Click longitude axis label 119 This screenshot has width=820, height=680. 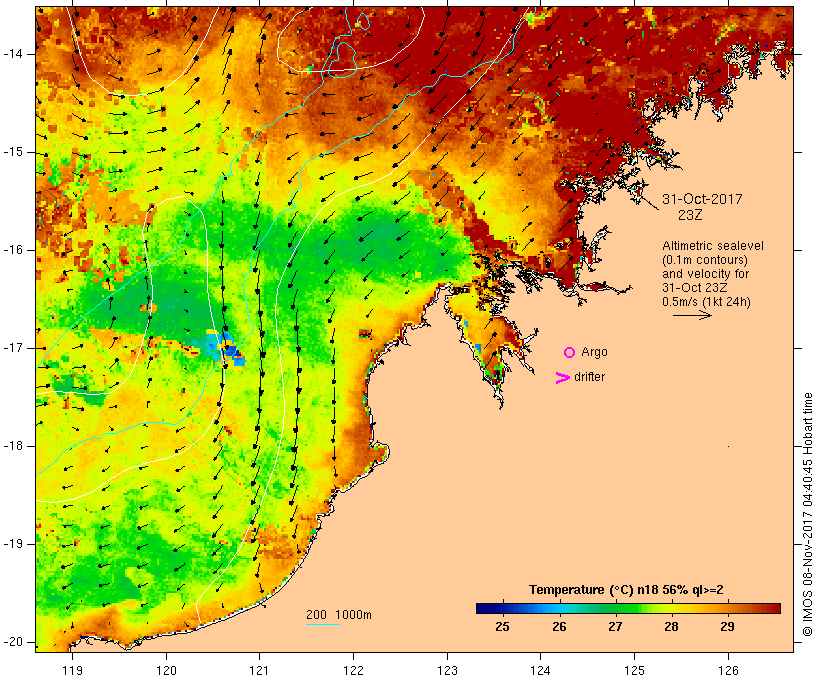72,670
